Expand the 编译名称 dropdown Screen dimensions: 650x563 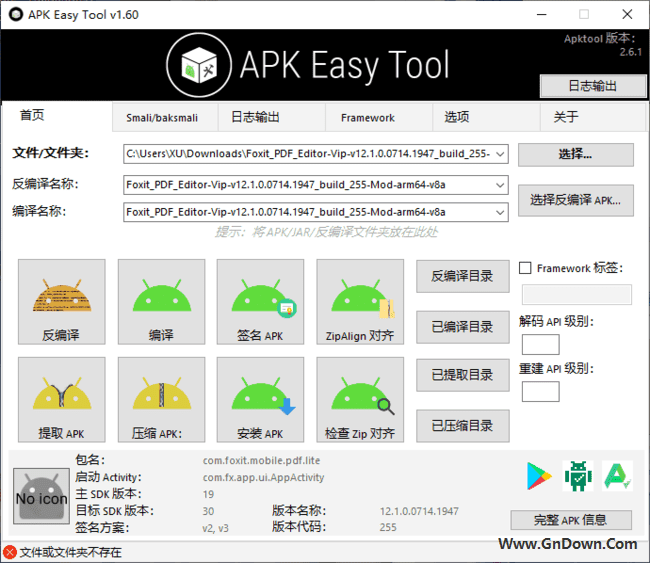click(x=500, y=212)
